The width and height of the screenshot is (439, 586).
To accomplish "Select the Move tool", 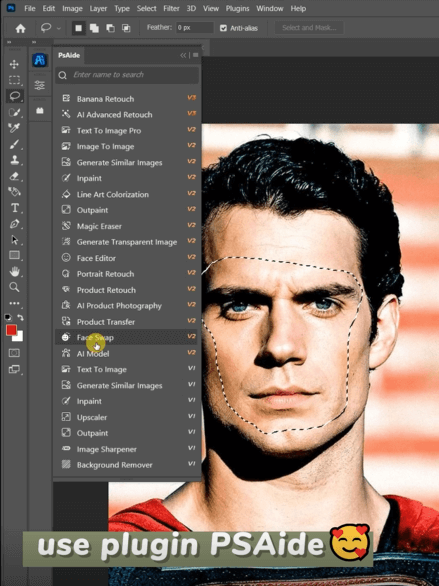I will (14, 64).
